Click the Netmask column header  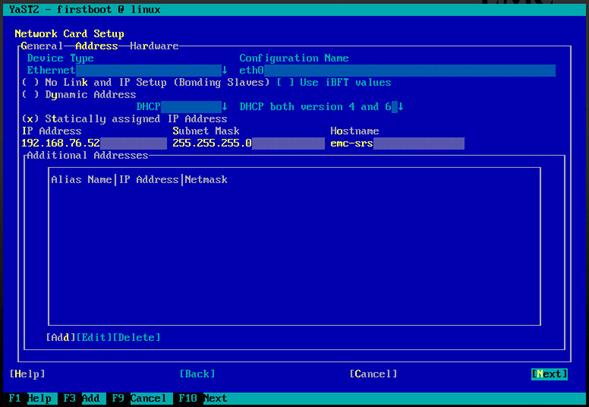point(206,180)
